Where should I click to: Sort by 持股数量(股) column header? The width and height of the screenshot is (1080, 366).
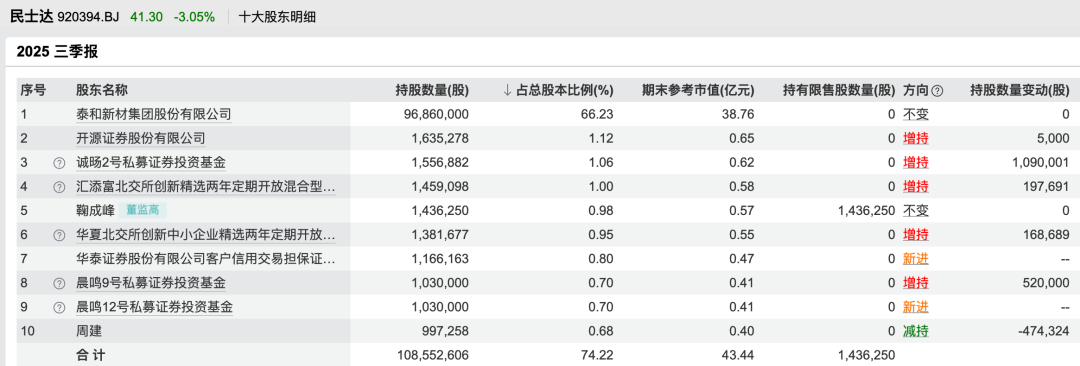[x=432, y=90]
